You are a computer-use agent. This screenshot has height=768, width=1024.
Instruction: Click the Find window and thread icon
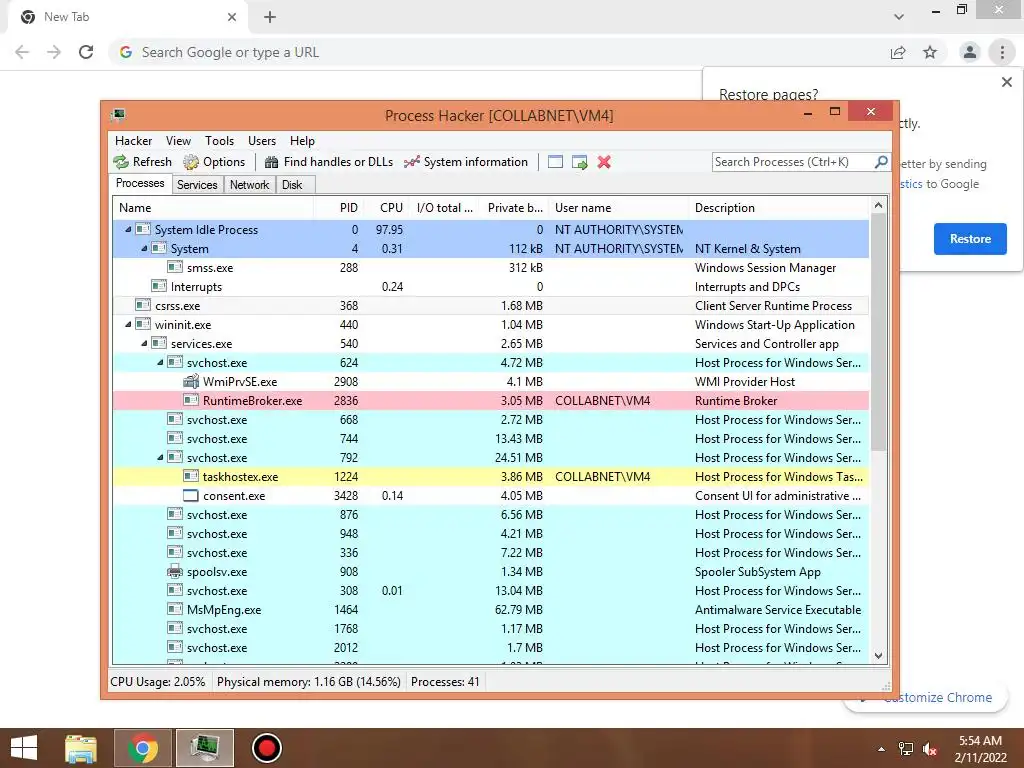pyautogui.click(x=580, y=162)
